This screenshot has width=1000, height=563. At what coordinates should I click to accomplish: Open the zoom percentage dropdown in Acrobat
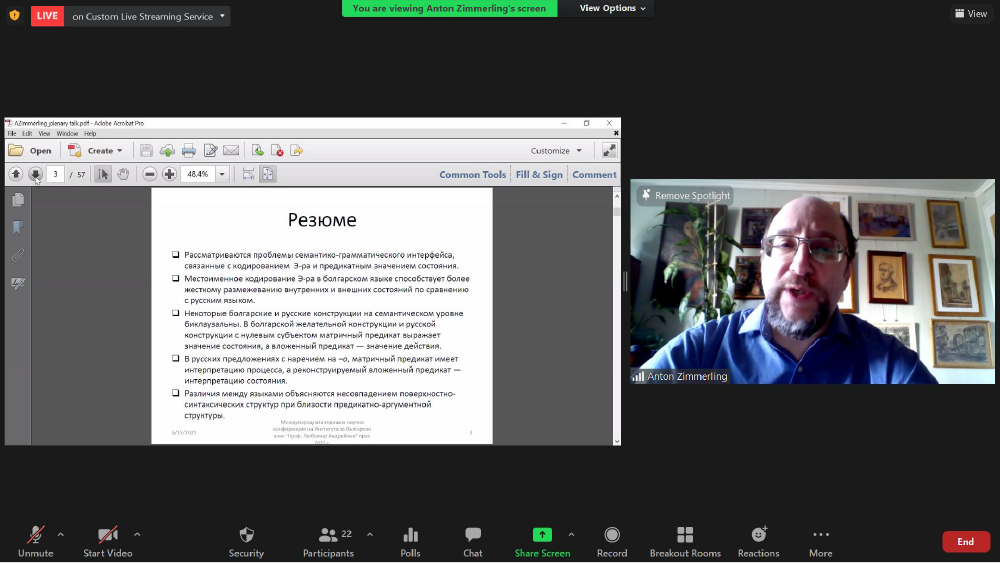tap(222, 174)
